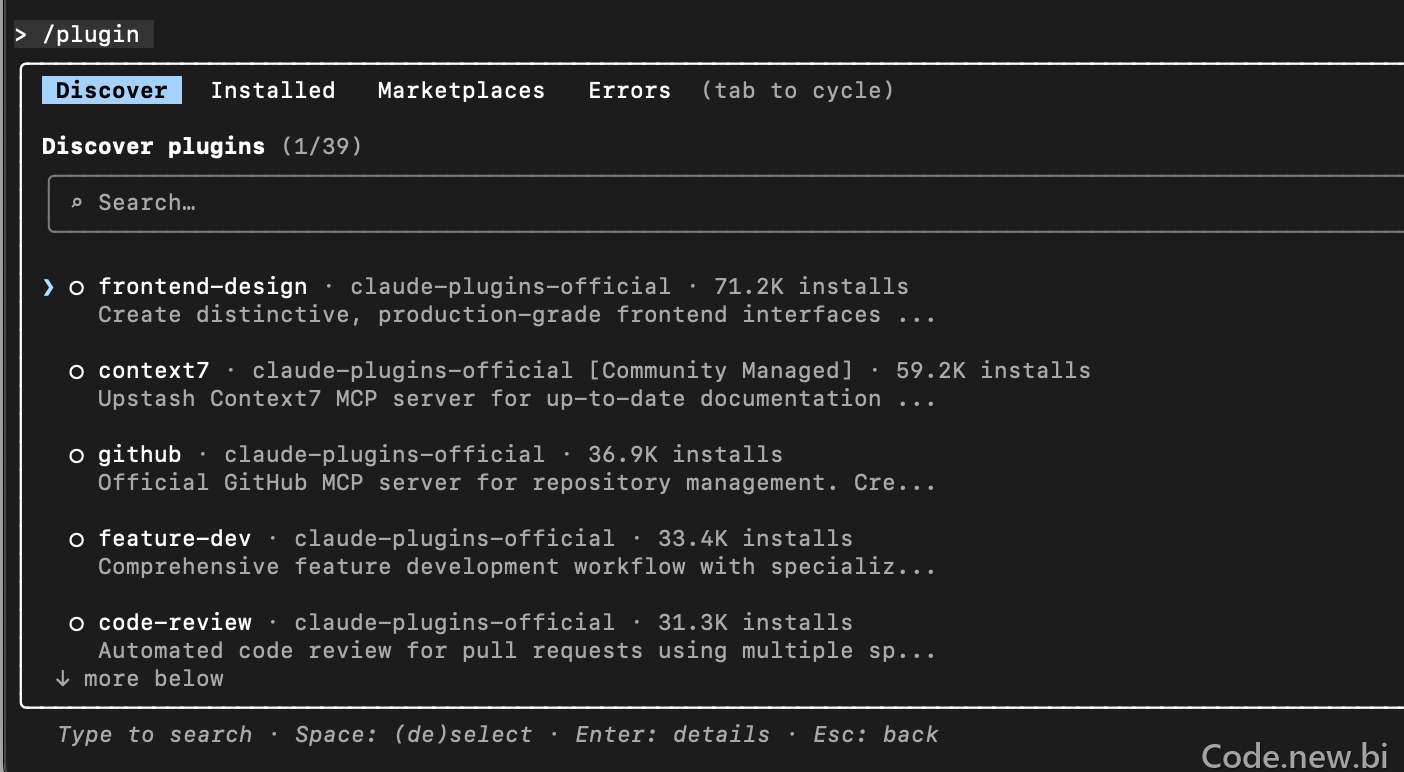The image size is (1404, 772).
Task: Focus the Search plugins input field
Action: (726, 203)
